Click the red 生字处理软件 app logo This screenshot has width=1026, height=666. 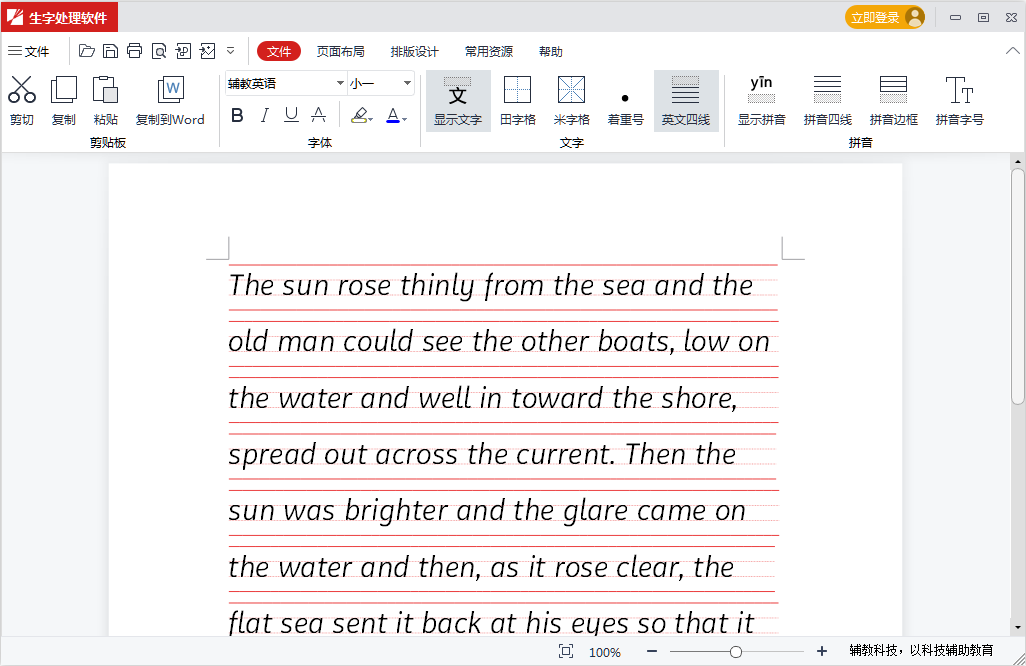click(x=60, y=17)
